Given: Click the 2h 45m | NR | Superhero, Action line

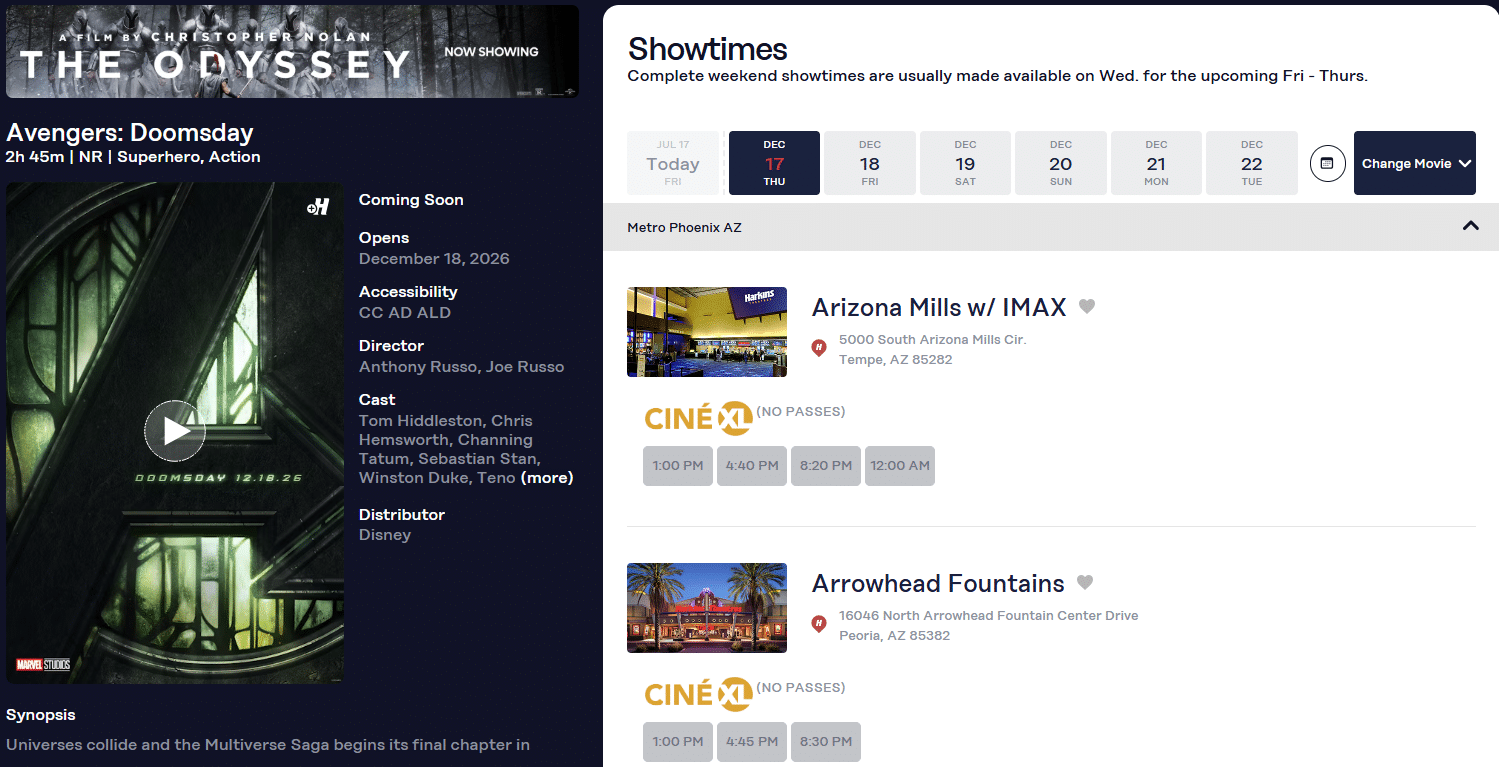Looking at the screenshot, I should 133,157.
